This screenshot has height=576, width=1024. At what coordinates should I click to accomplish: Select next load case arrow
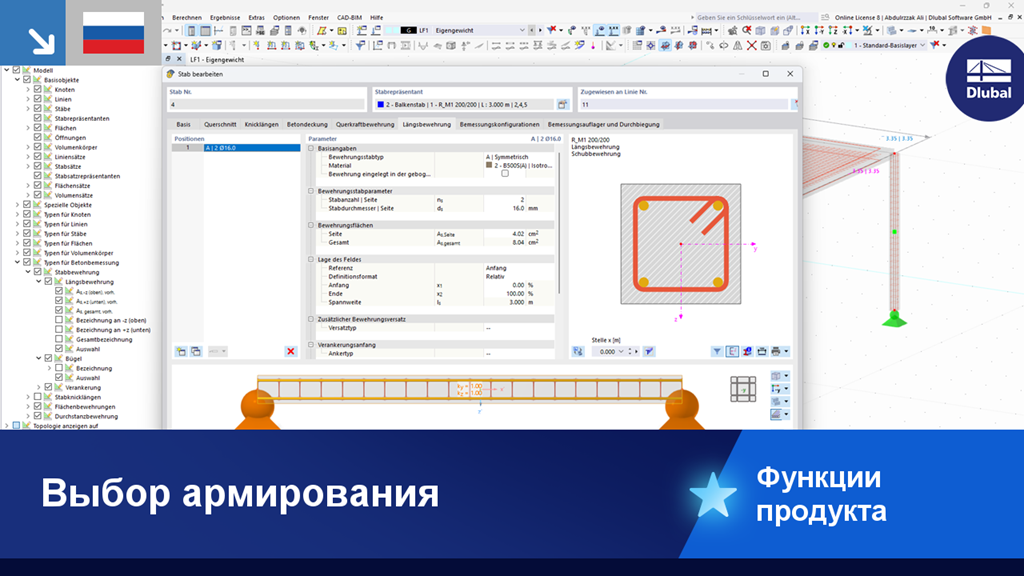point(540,30)
